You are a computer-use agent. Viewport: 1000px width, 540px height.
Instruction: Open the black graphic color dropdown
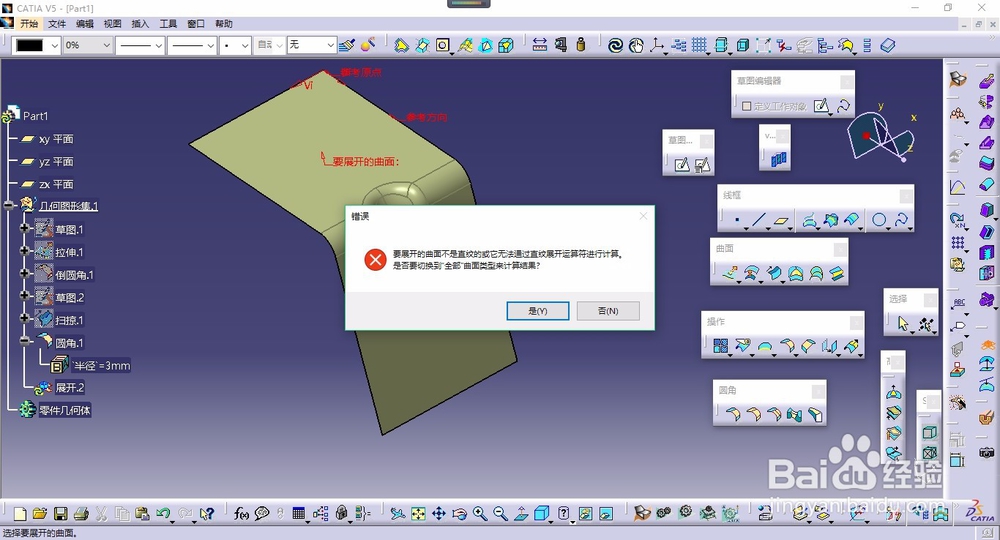coord(36,45)
